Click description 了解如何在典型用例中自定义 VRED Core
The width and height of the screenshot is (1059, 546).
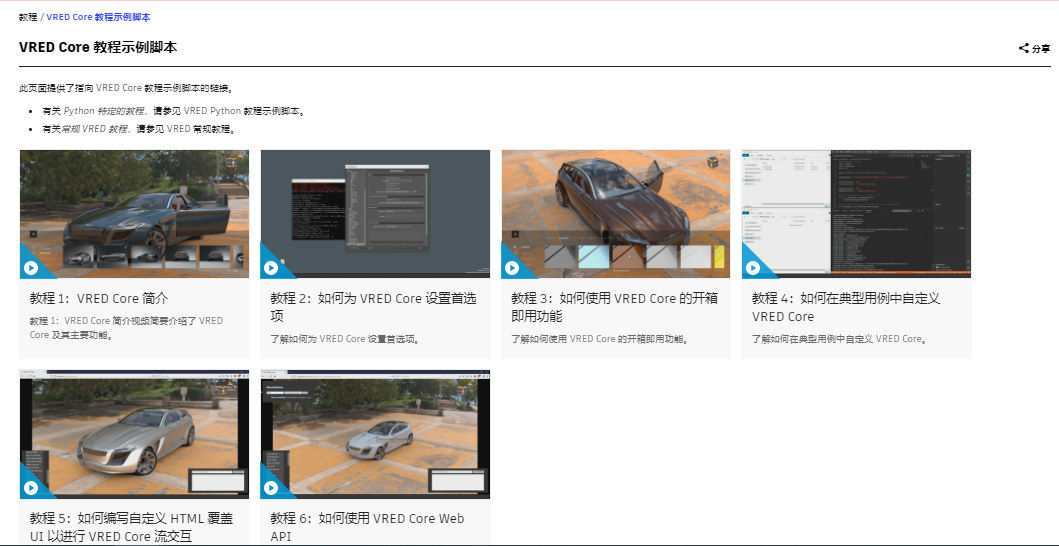coord(840,339)
